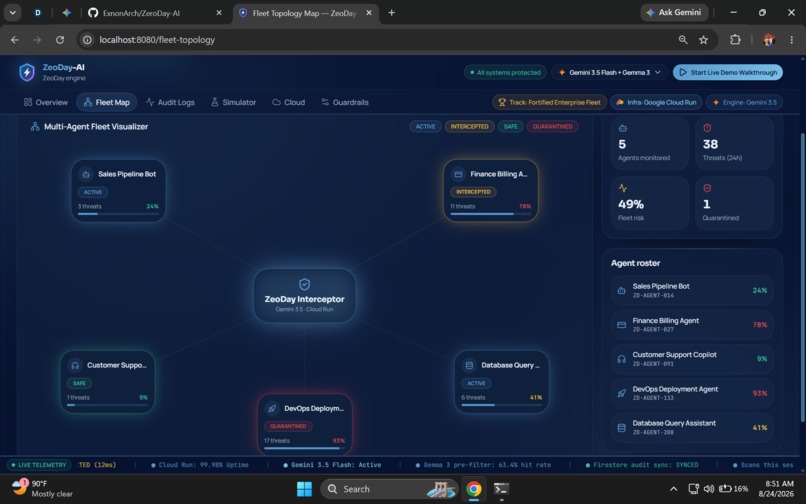
Task: Reload the page with the refresh button
Action: tap(60, 40)
